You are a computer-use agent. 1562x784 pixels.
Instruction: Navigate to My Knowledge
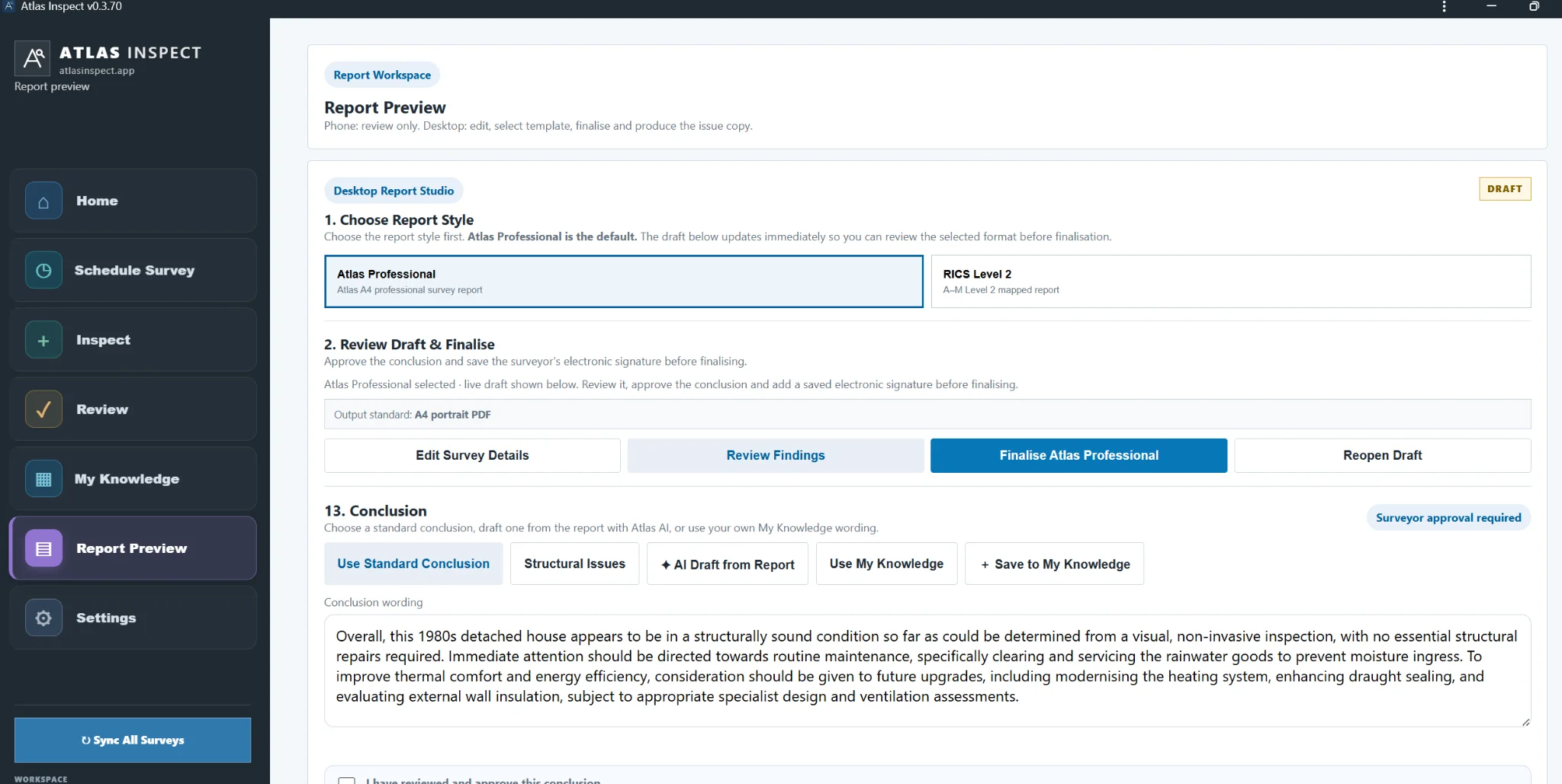point(133,479)
